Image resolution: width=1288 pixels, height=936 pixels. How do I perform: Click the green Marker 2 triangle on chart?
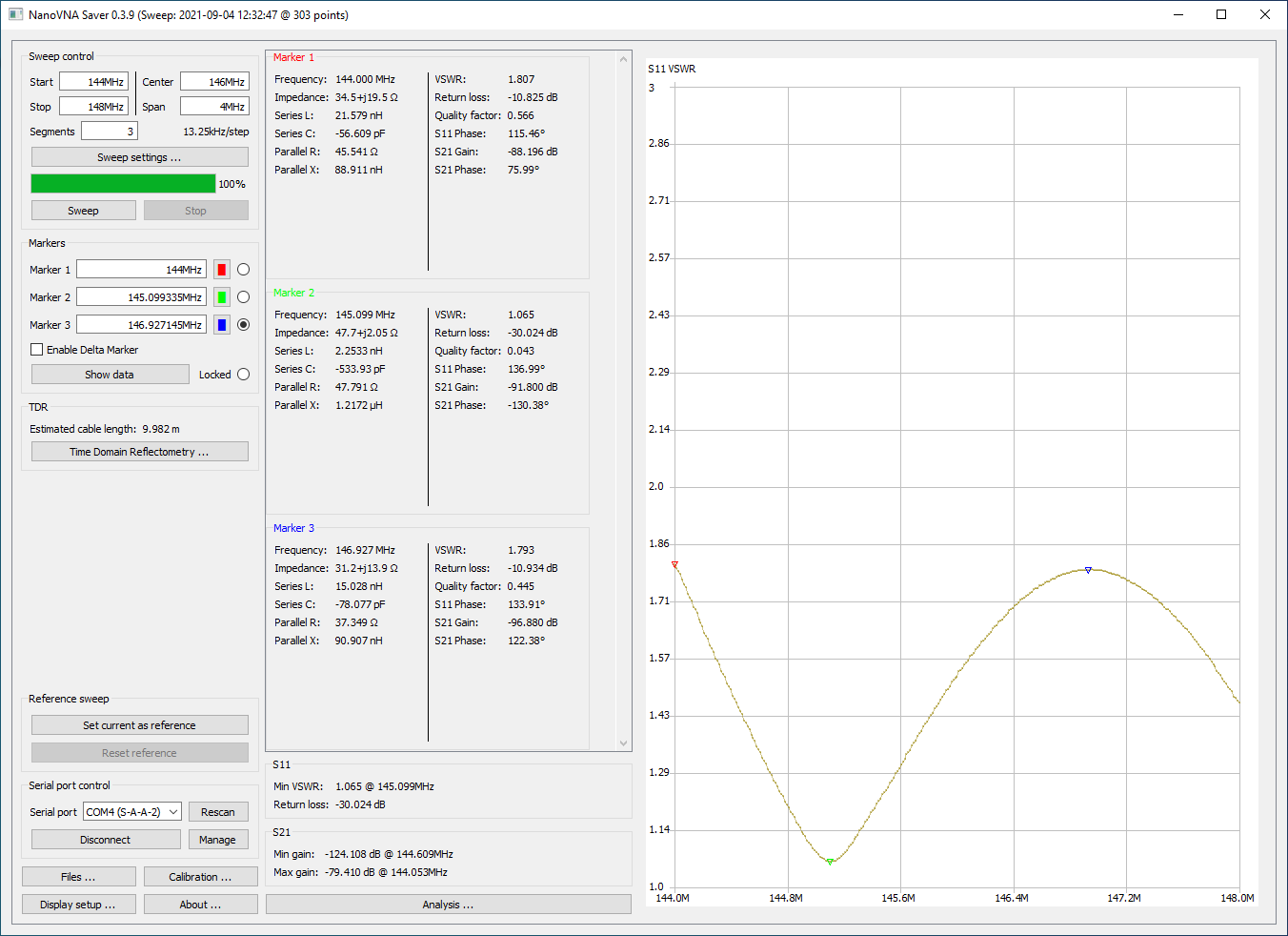coord(830,862)
